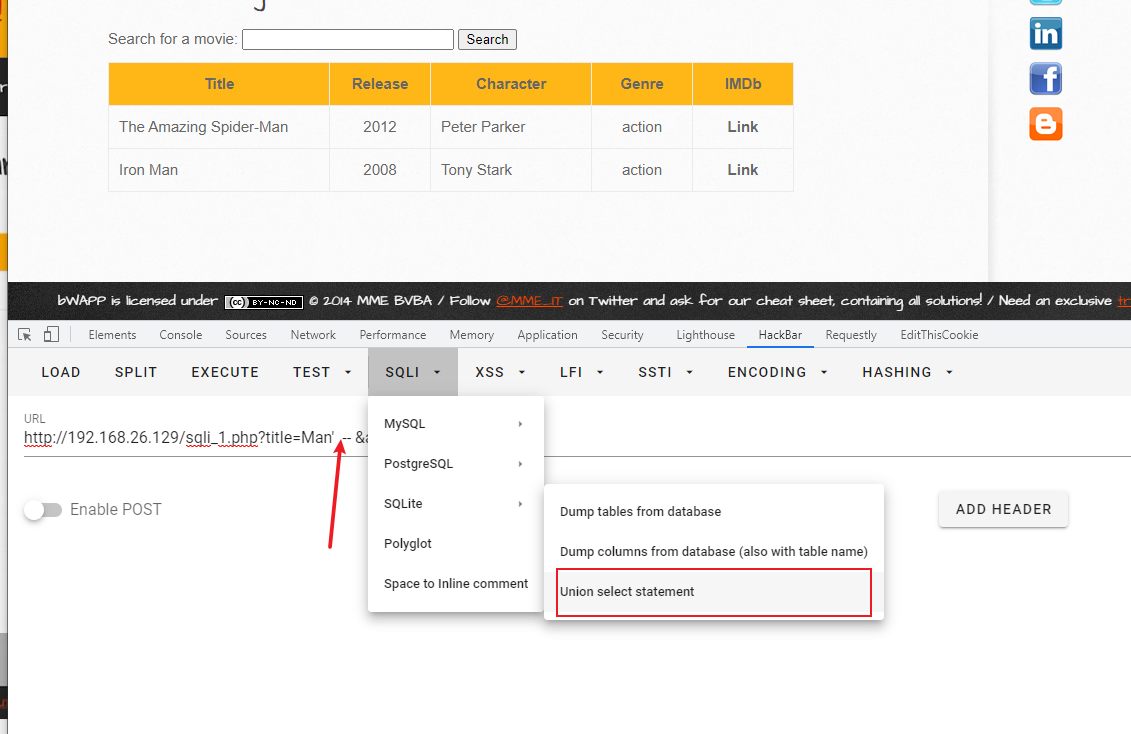Switch to the Performance tab
Screen dimensions: 1131x734
(x=392, y=335)
